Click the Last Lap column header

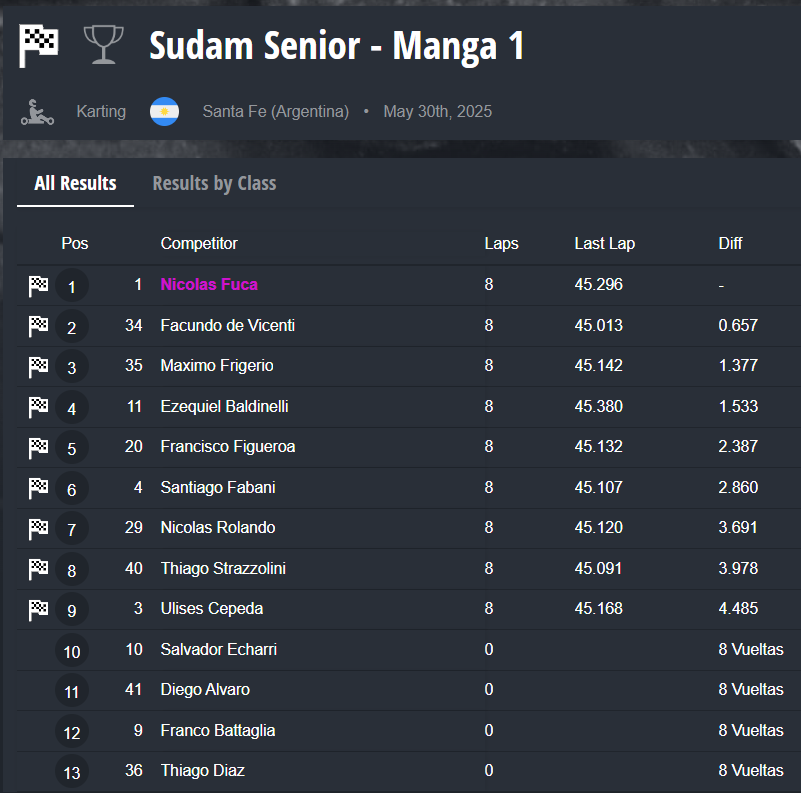coord(604,243)
